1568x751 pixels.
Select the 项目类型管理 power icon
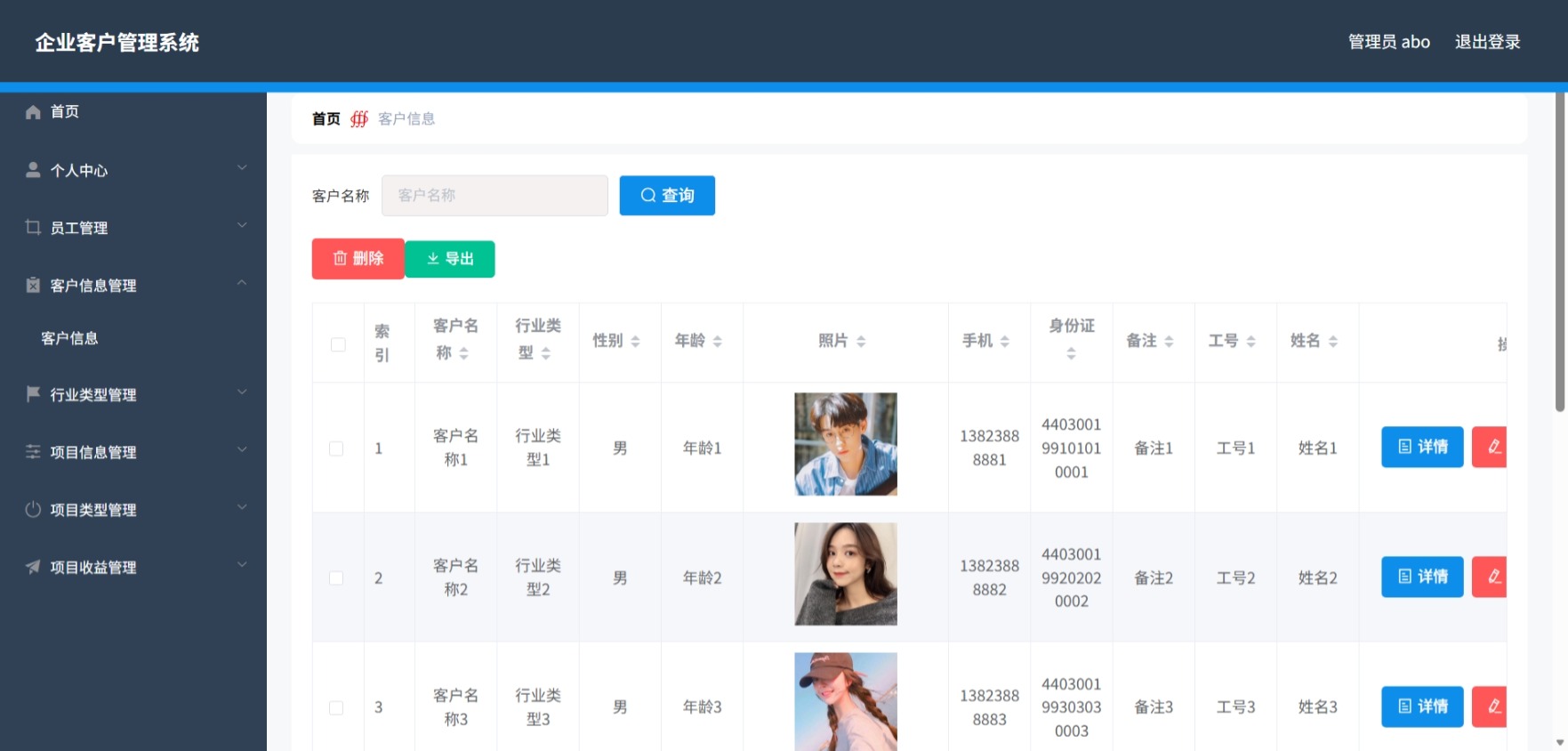[x=33, y=509]
